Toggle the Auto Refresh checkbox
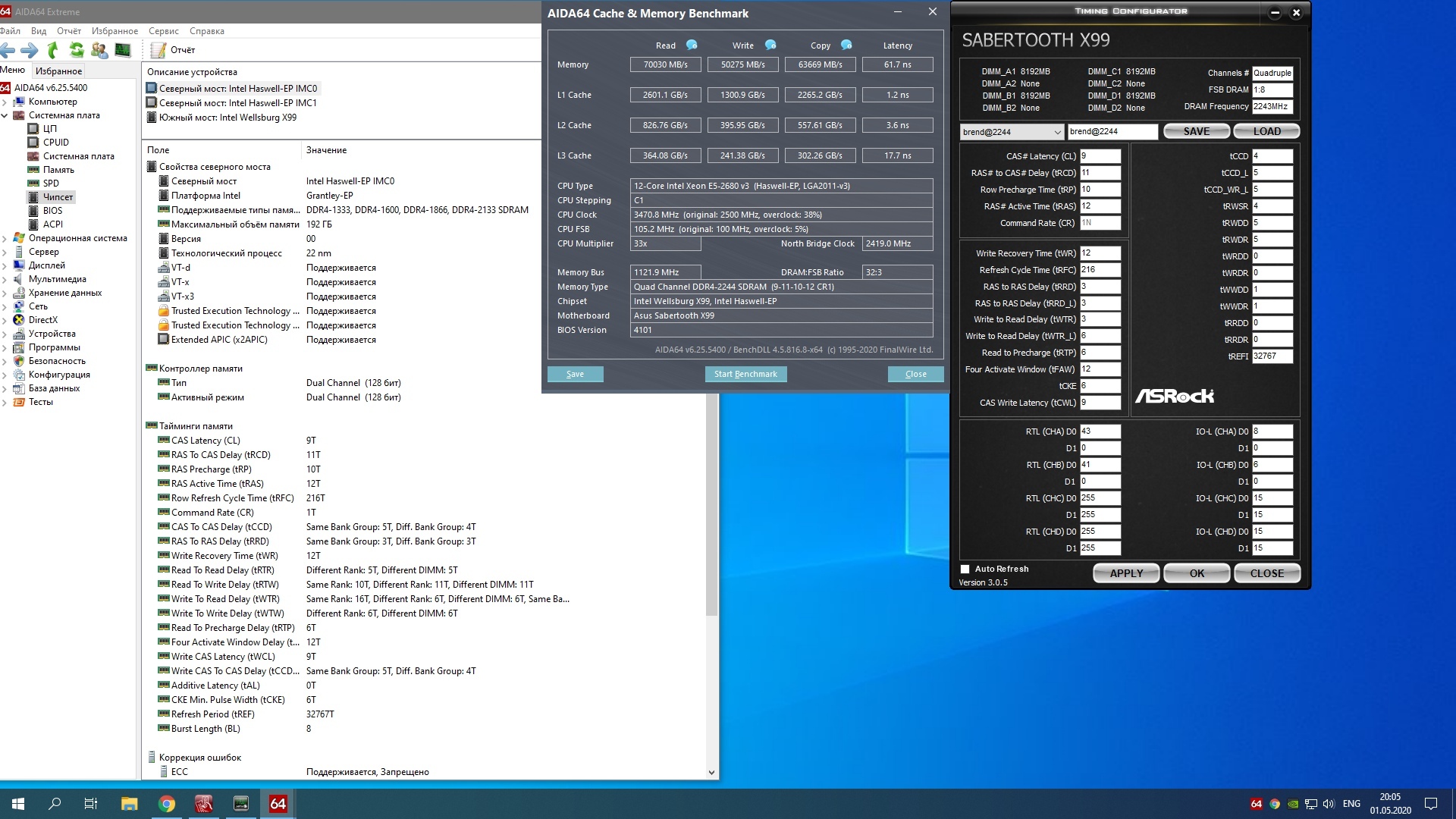 [965, 569]
